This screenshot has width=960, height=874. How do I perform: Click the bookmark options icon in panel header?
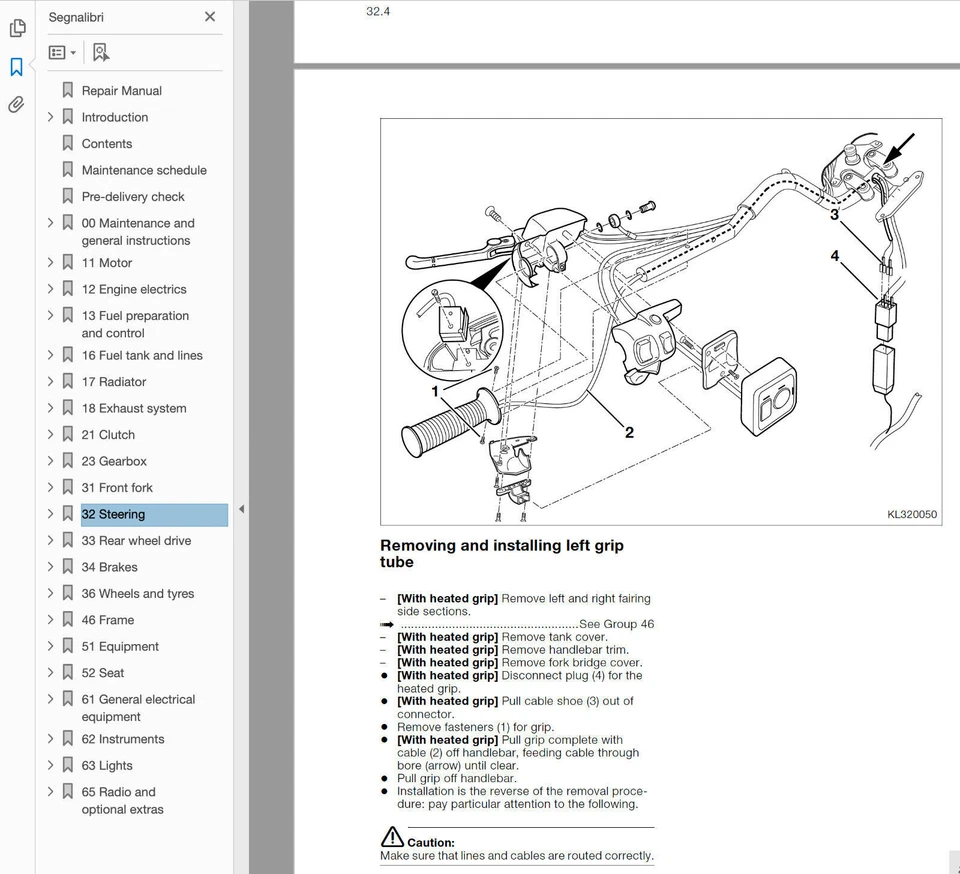(x=55, y=51)
